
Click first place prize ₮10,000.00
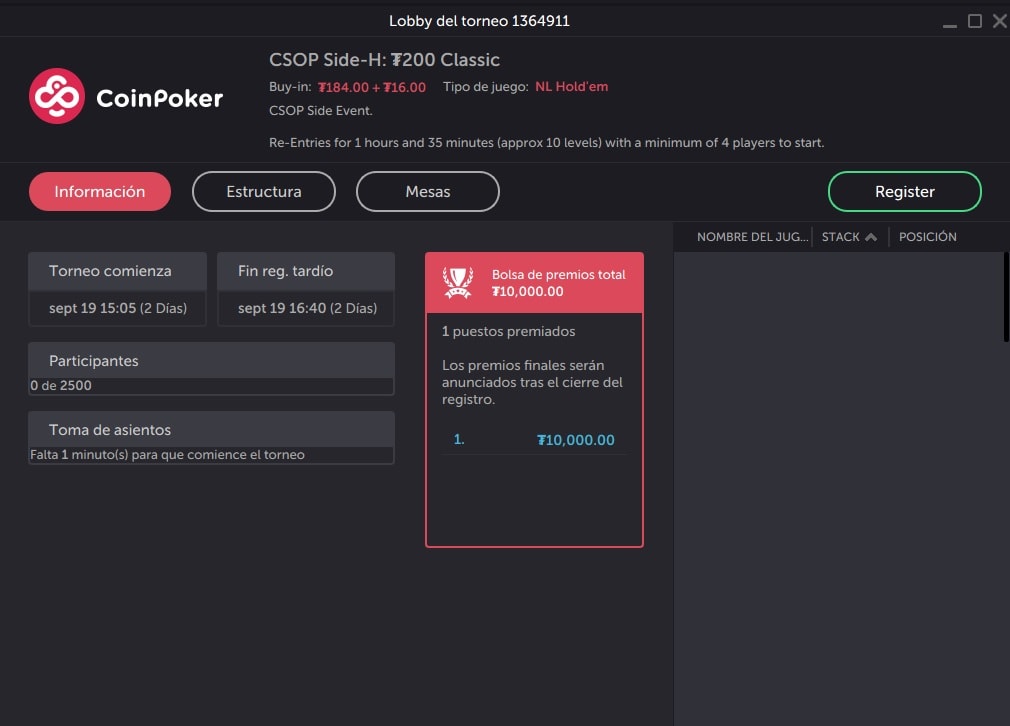(576, 440)
